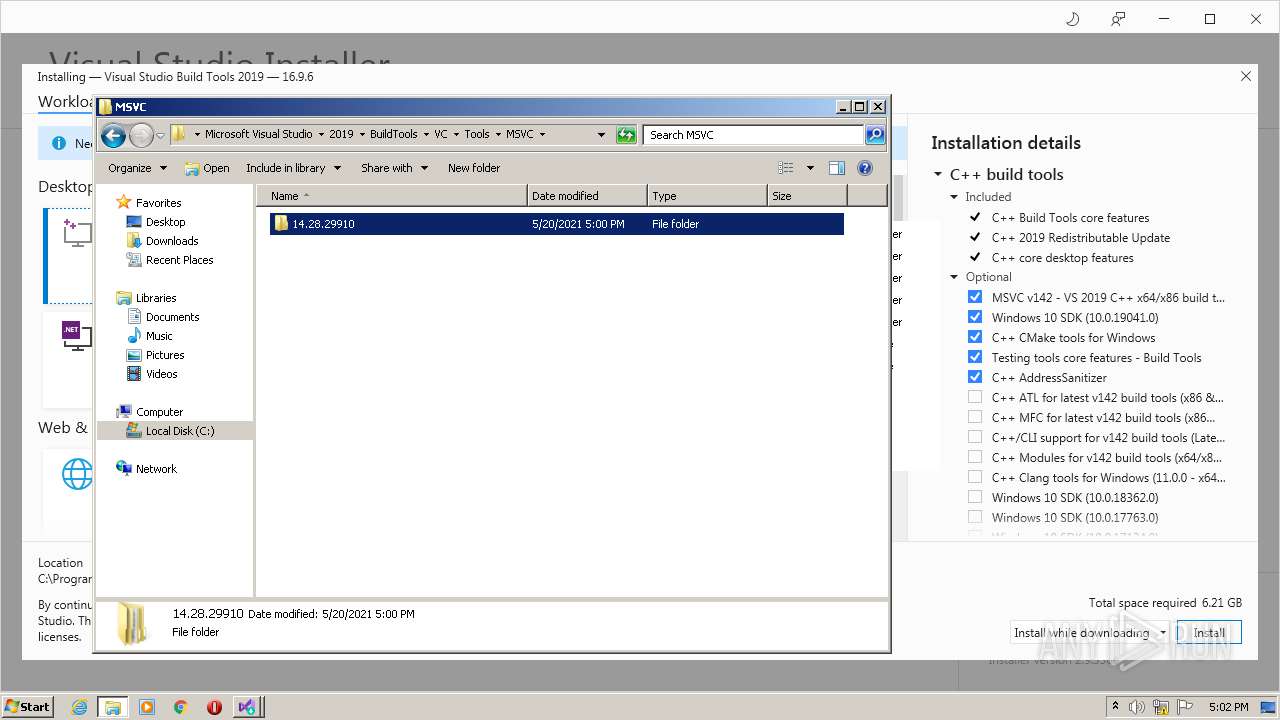The height and width of the screenshot is (720, 1280).
Task: Click New folder in Explorer toolbar
Action: pos(474,168)
